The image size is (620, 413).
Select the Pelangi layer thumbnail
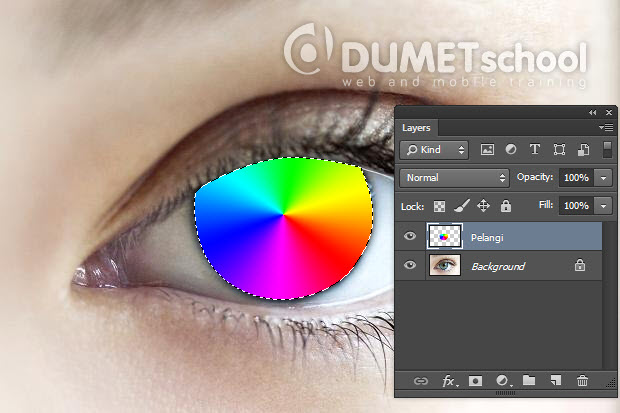click(445, 236)
